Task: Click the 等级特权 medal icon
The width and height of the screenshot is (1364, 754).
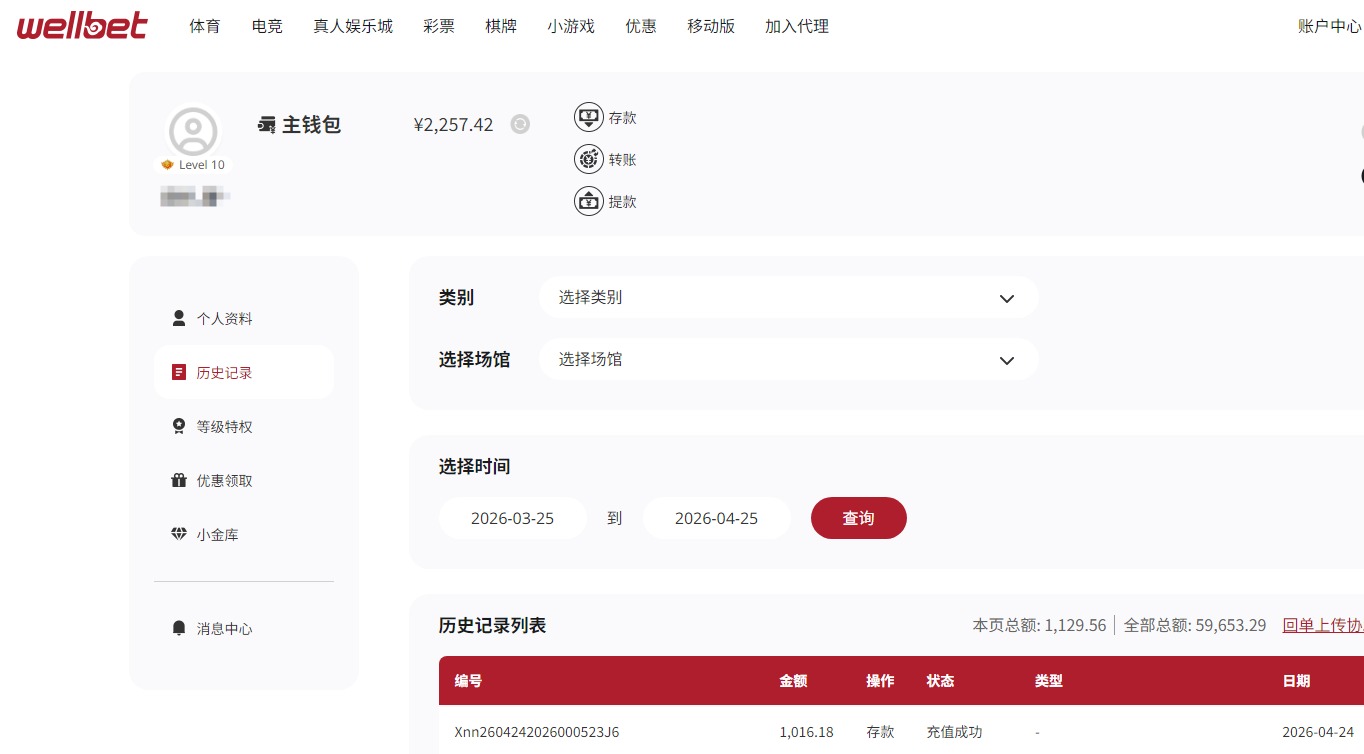Action: coord(179,426)
